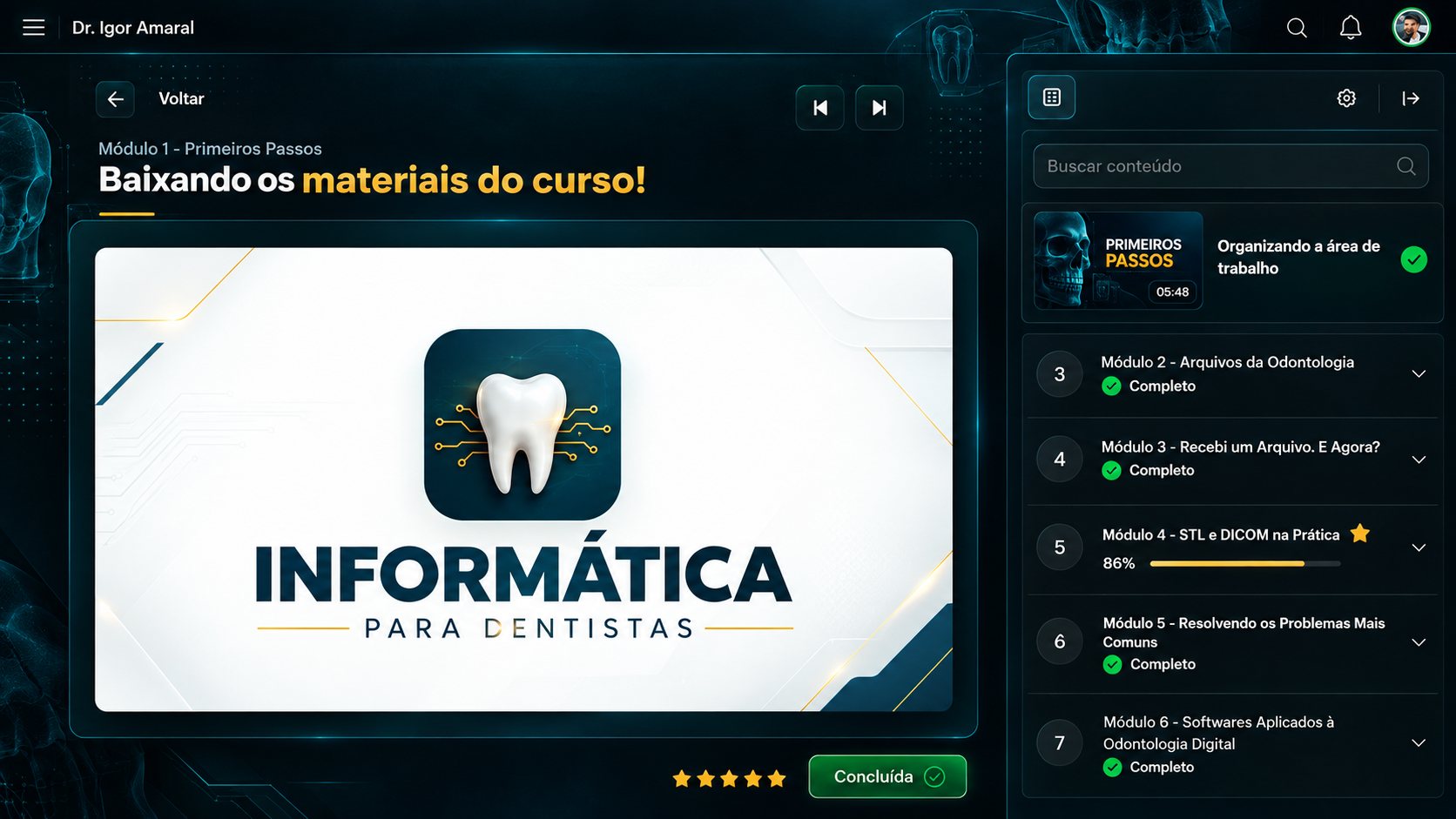Click the Completo check under Módulo 3
The image size is (1456, 819).
[1111, 470]
